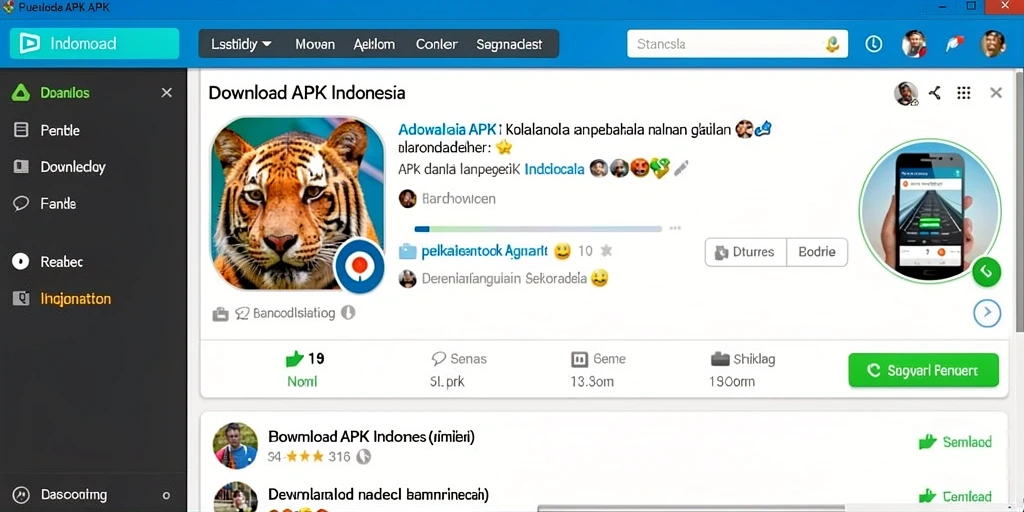Click the phone preview circular thumbnail

929,210
